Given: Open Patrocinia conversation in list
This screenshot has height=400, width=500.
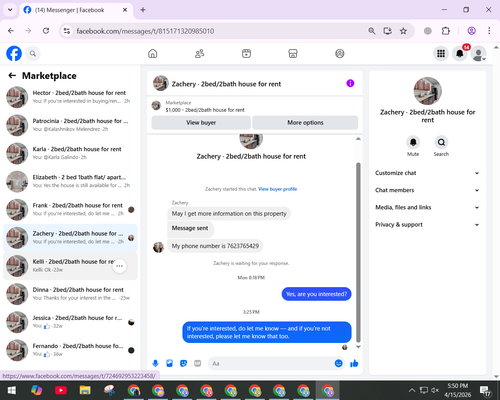Looking at the screenshot, I should coord(70,125).
